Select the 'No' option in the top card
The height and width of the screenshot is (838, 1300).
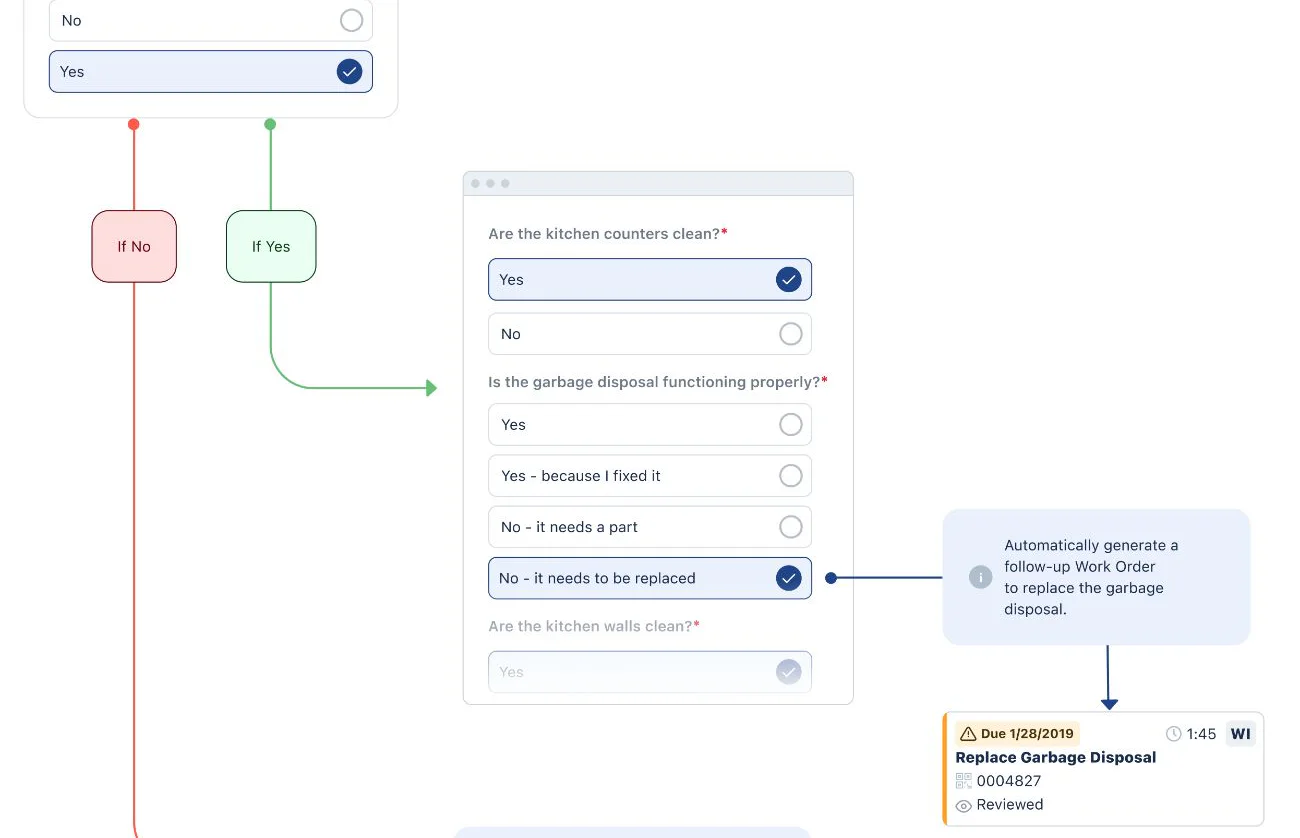211,20
